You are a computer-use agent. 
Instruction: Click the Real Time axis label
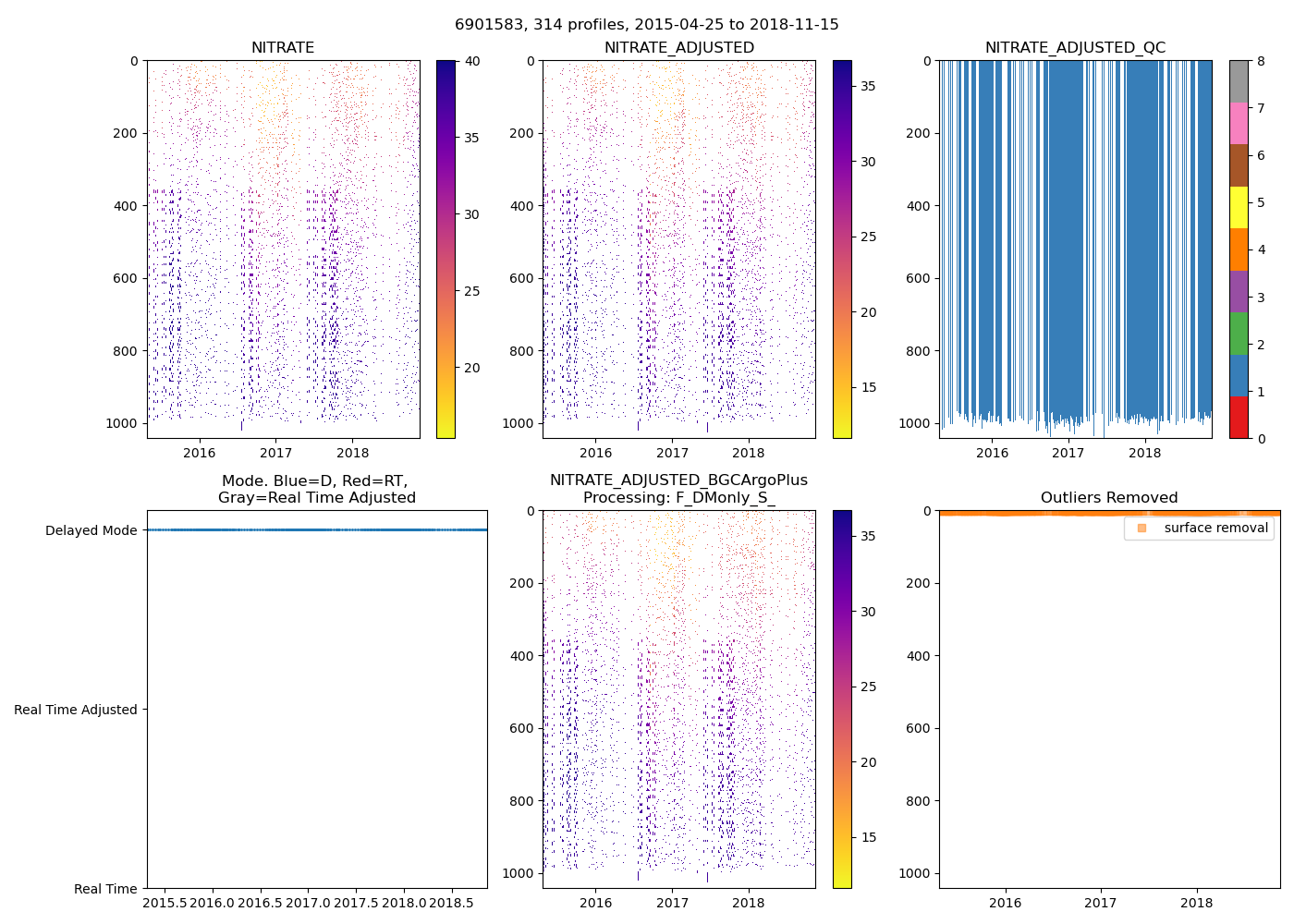(x=105, y=889)
